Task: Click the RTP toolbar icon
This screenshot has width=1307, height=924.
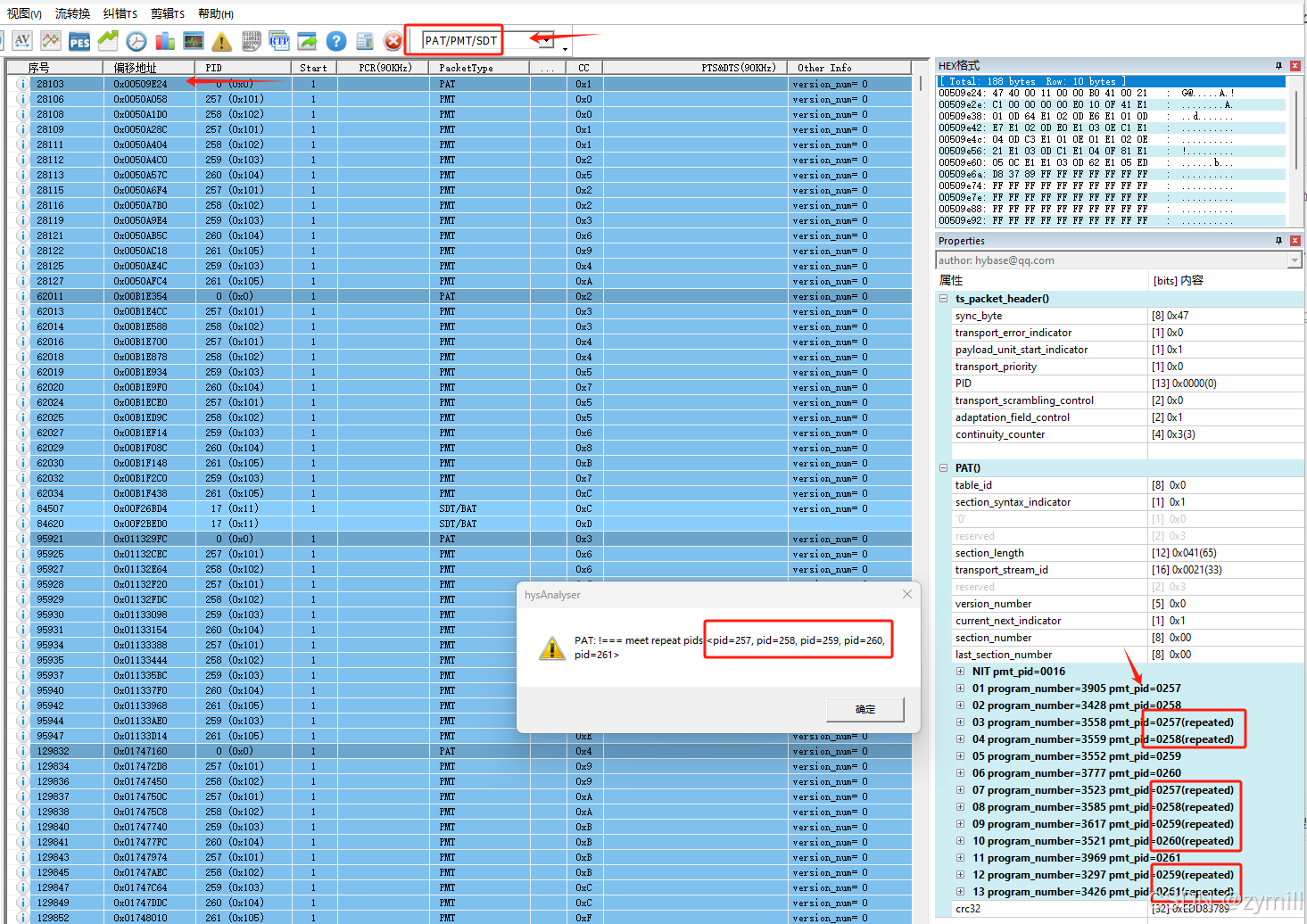Action: point(279,41)
